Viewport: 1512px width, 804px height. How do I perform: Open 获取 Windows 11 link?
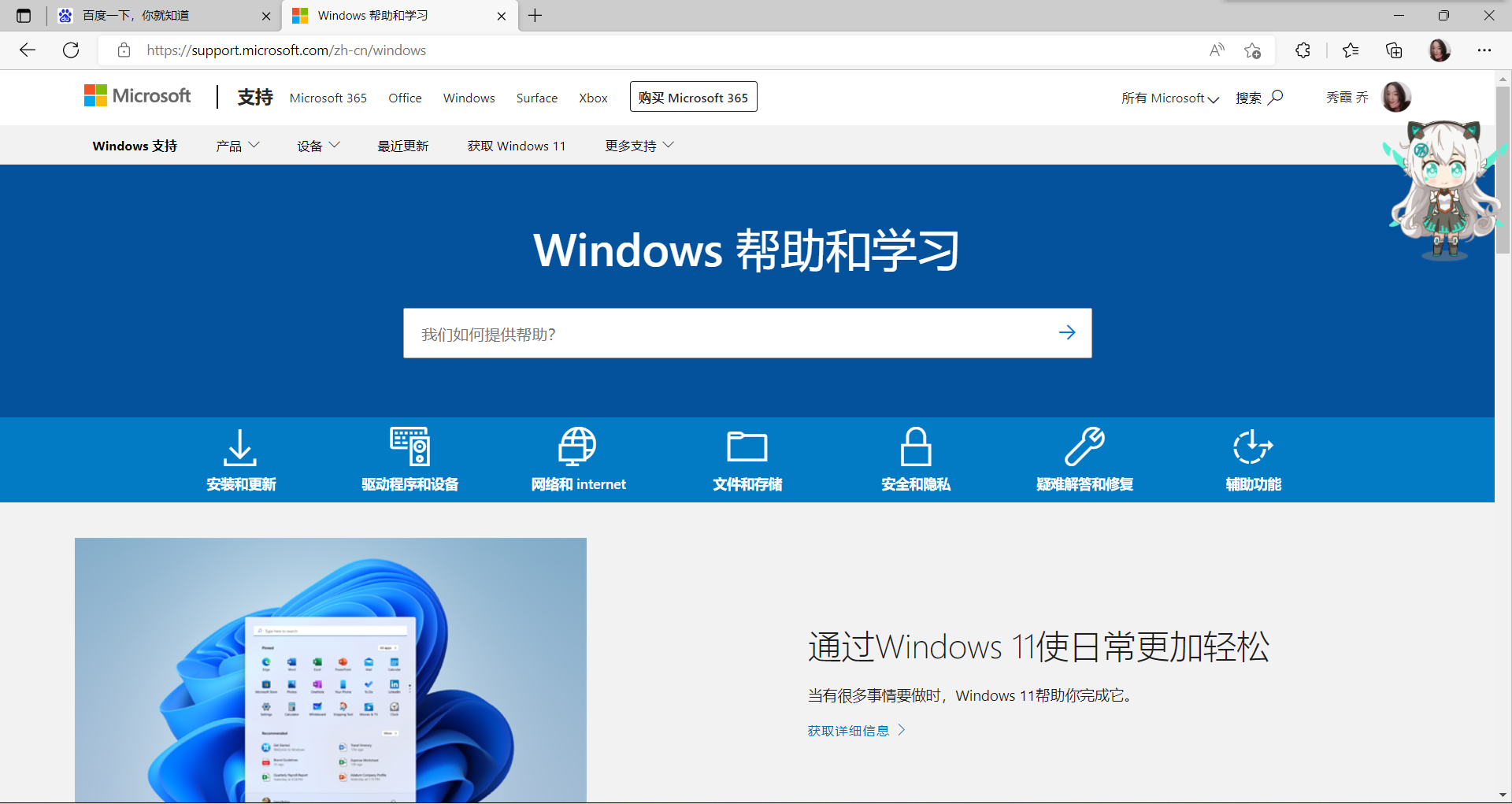(x=517, y=146)
